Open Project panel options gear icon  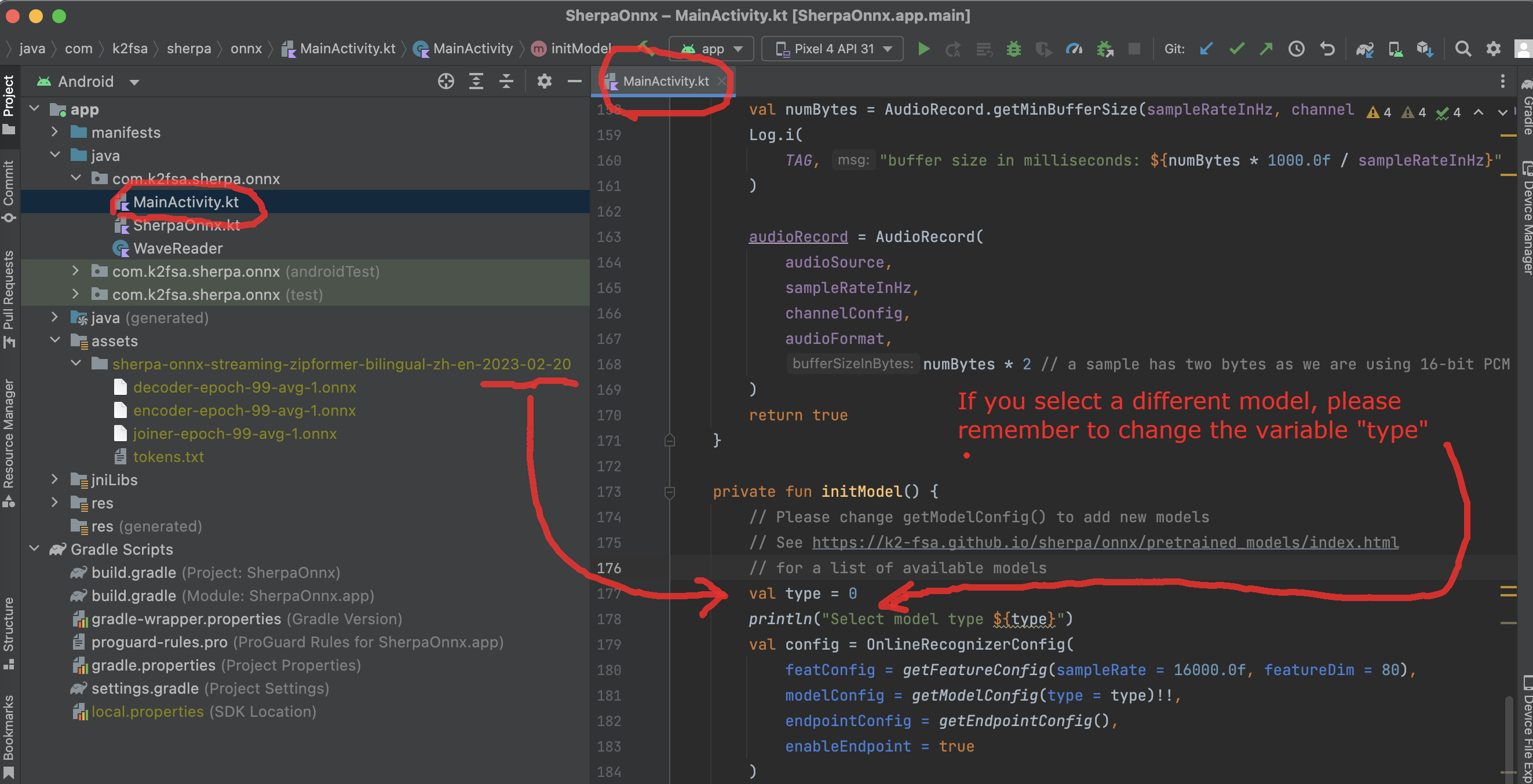(x=545, y=82)
